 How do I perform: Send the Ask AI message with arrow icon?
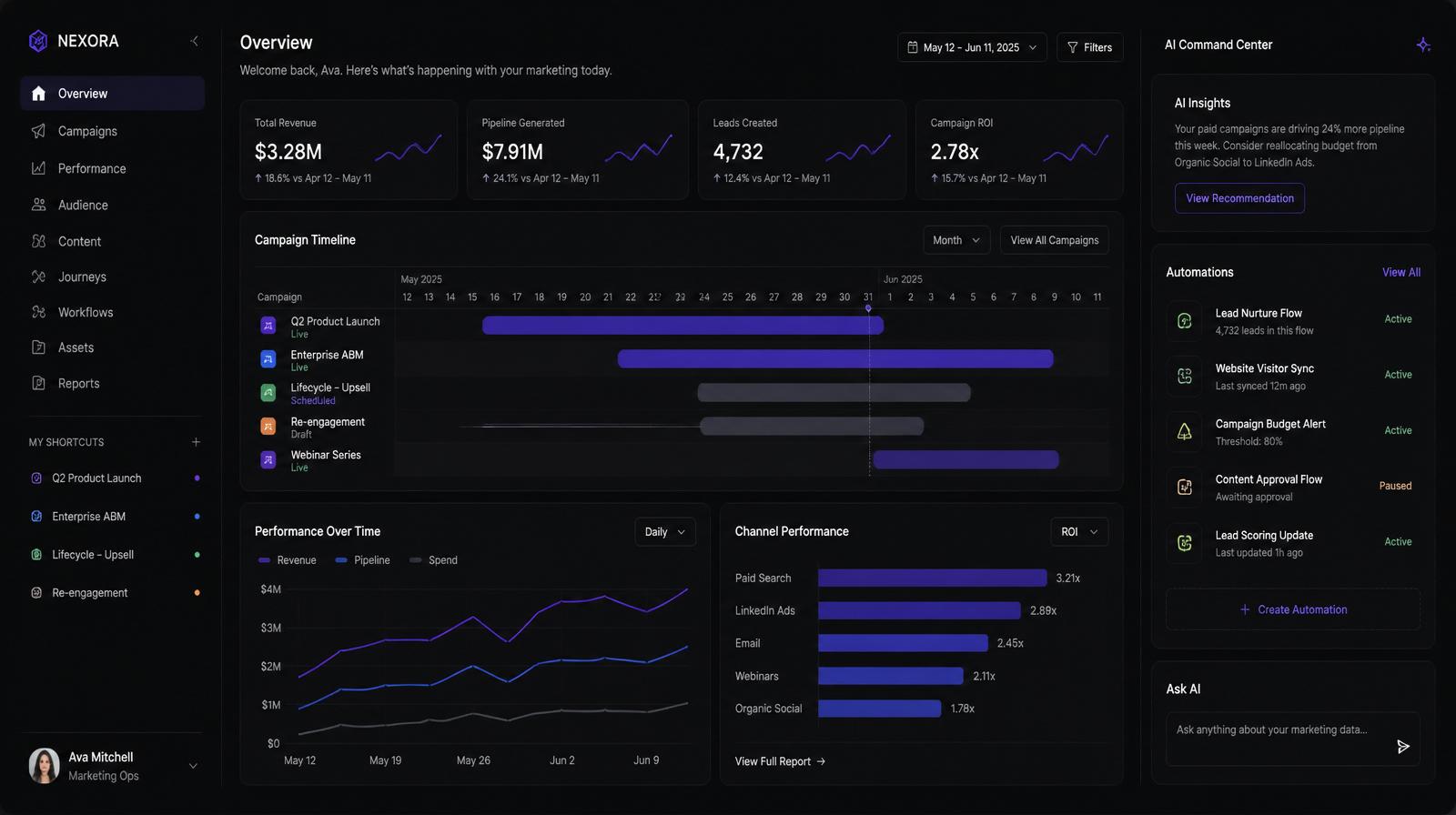pos(1402,746)
